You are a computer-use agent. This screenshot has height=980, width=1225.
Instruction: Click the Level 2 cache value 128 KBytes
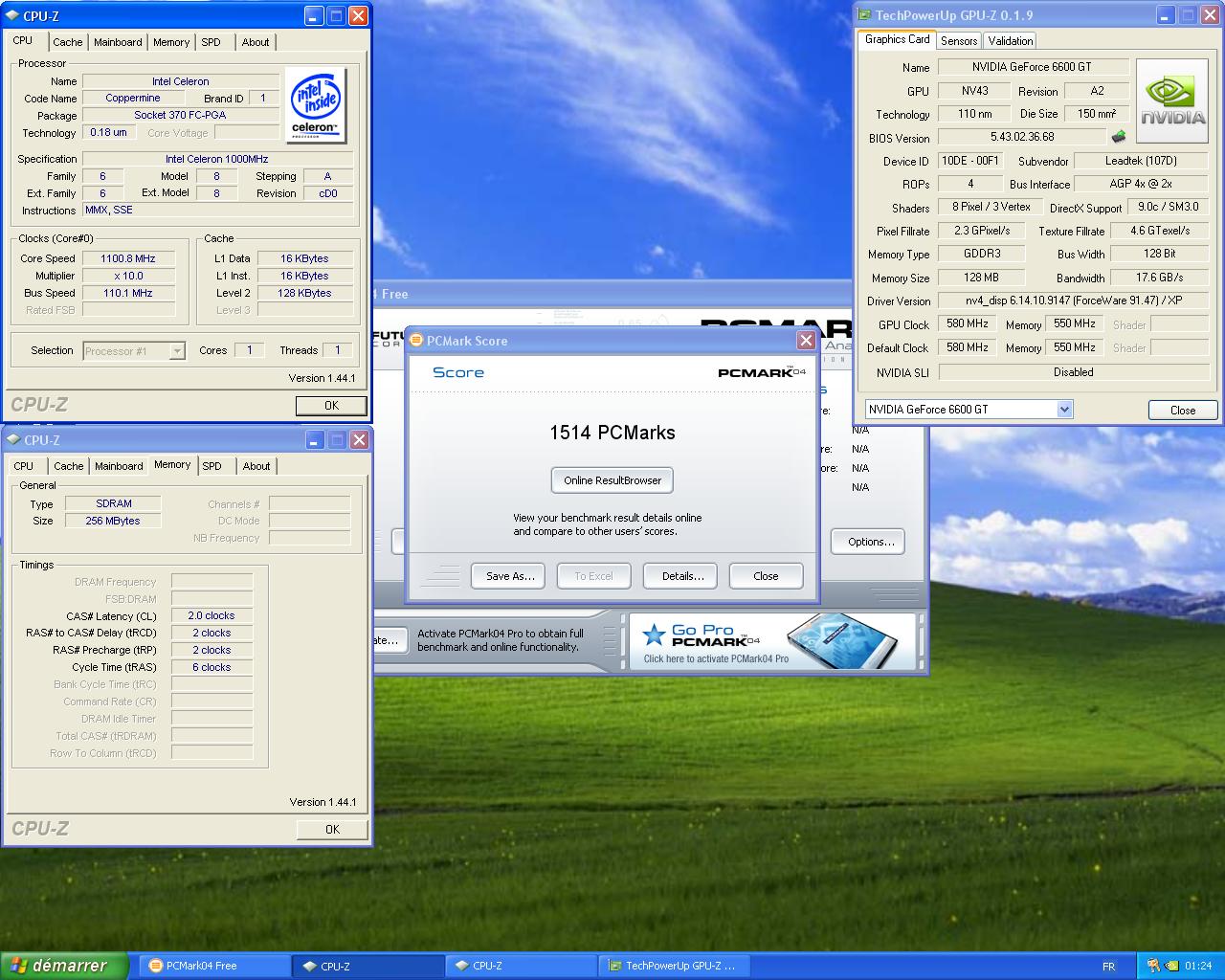tap(304, 293)
